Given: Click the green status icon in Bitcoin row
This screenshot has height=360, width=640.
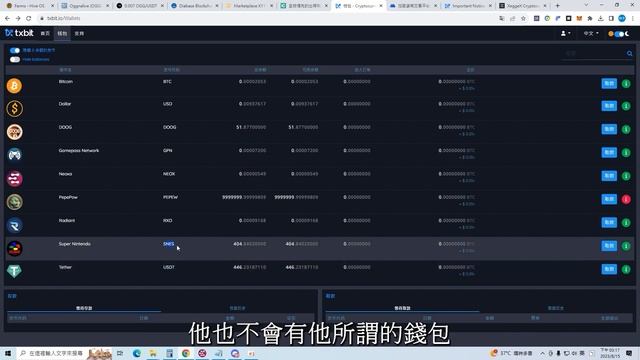Looking at the screenshot, I should 626,83.
